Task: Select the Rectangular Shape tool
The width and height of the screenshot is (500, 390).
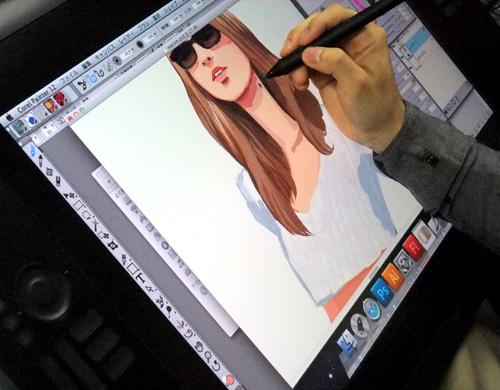Action: (132, 268)
